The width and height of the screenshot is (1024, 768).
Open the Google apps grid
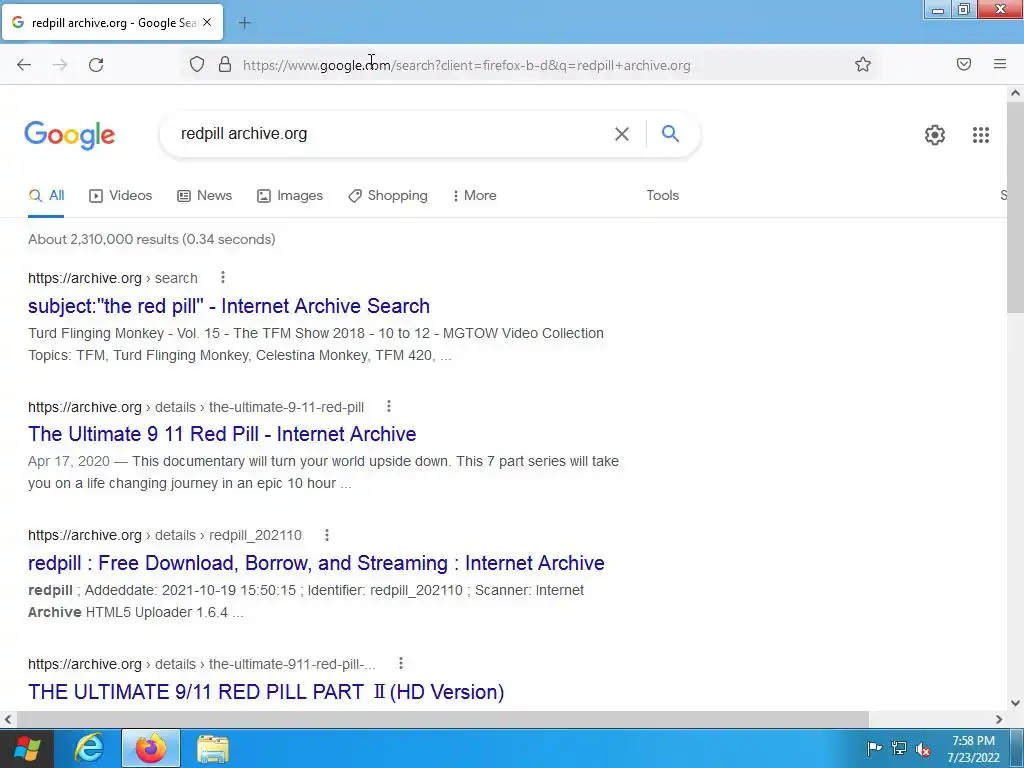tap(981, 135)
